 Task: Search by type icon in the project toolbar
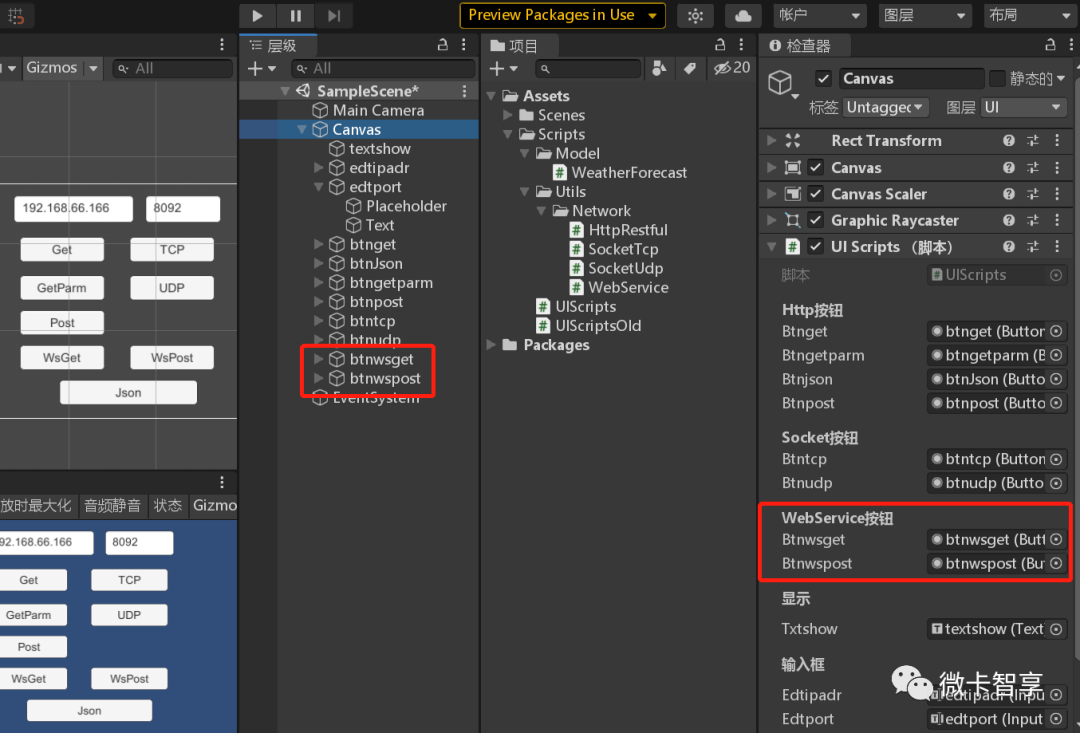[659, 68]
